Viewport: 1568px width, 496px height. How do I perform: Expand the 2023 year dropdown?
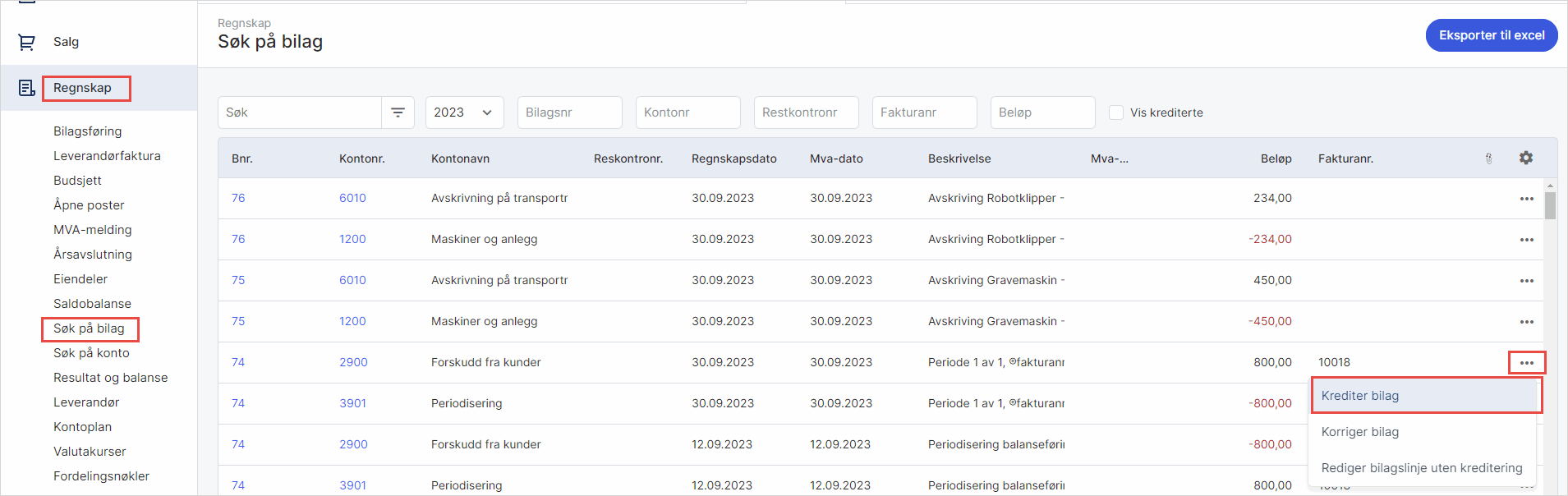point(464,113)
